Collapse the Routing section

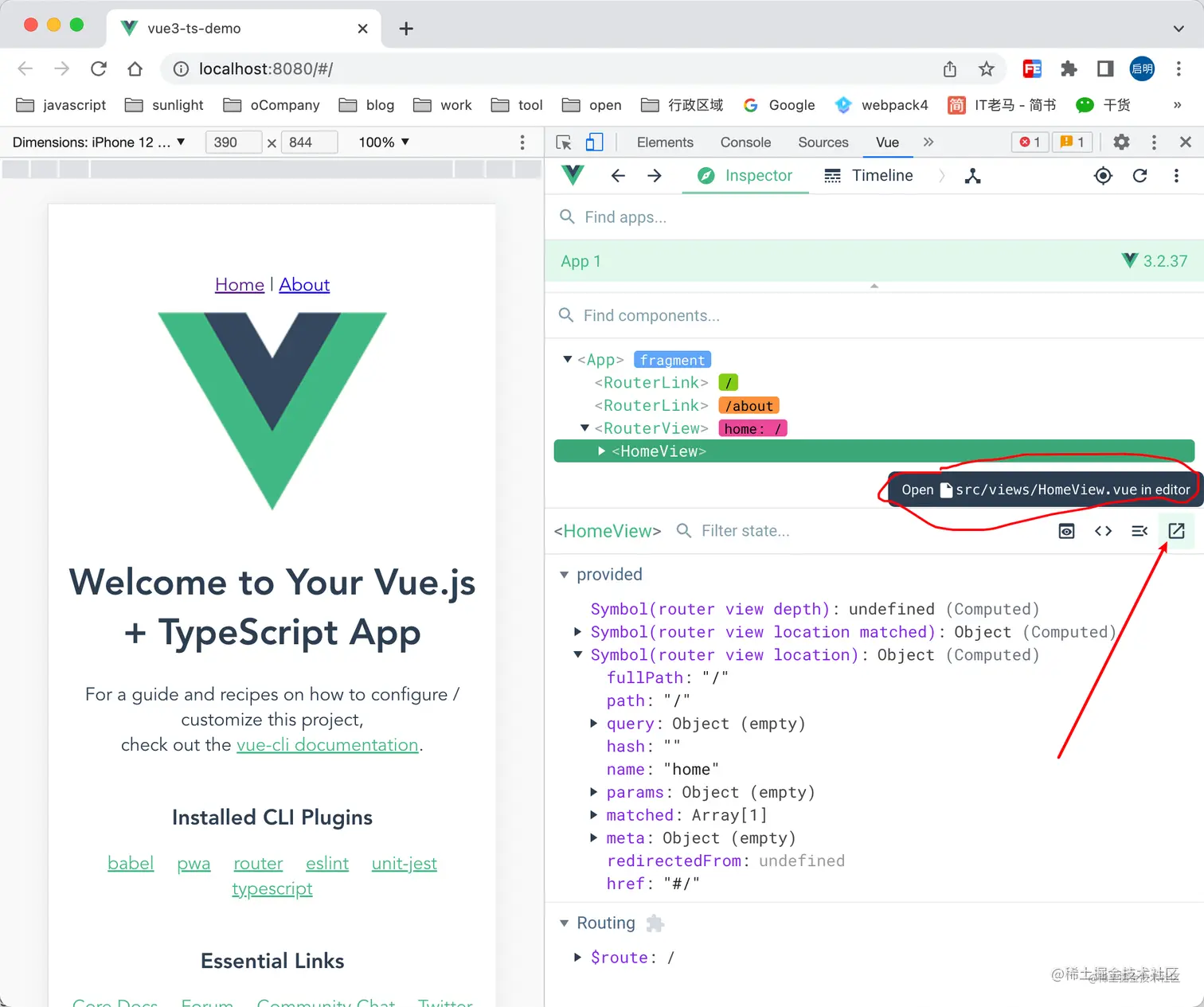[x=565, y=923]
